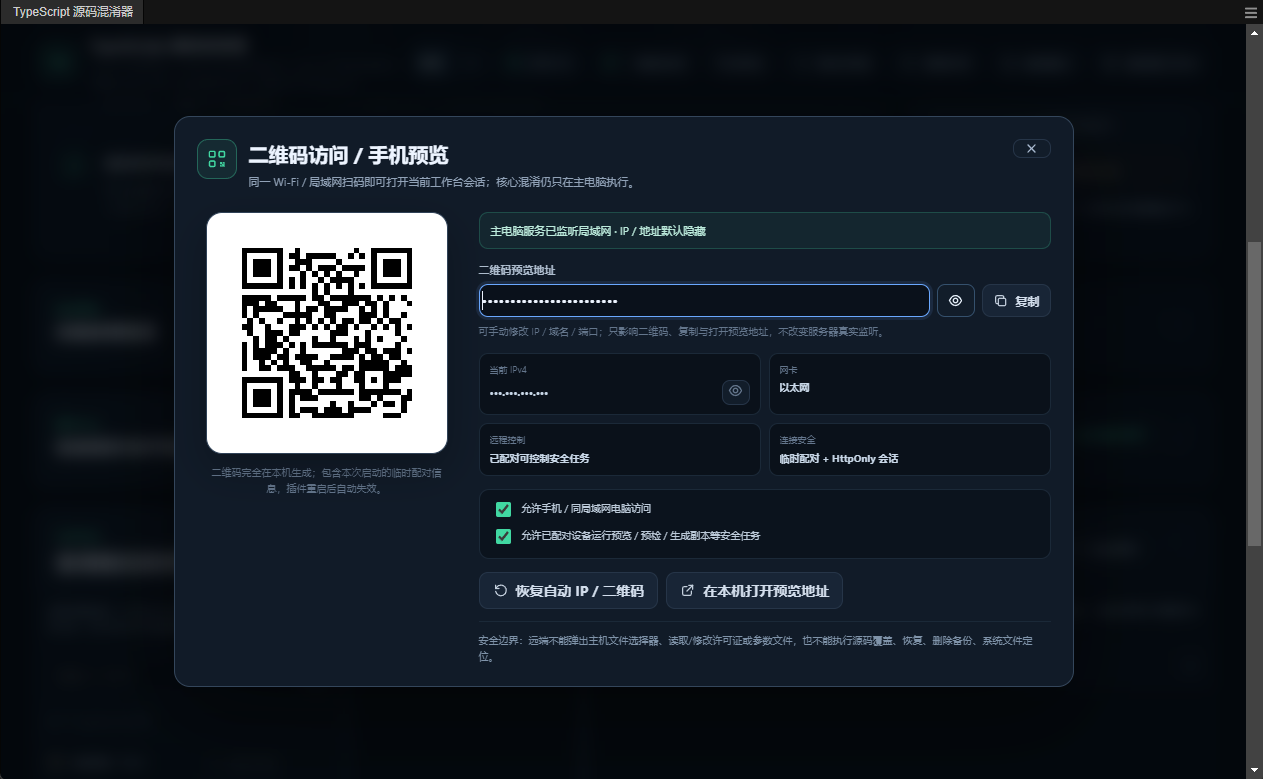The image size is (1263, 779).
Task: Click the scrollbar down arrow
Action: coord(1254,770)
